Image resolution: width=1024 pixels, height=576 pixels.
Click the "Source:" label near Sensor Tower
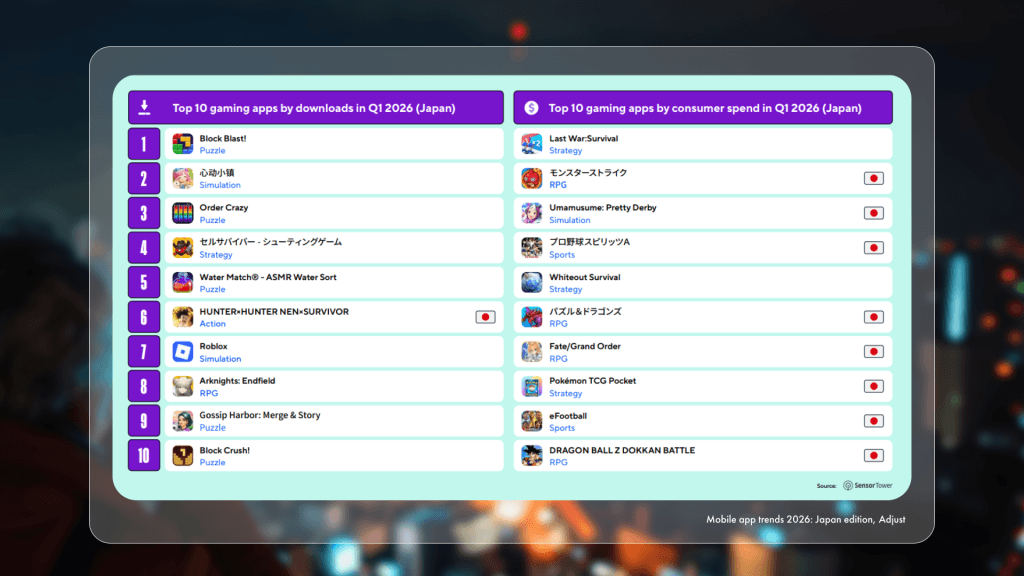point(826,486)
